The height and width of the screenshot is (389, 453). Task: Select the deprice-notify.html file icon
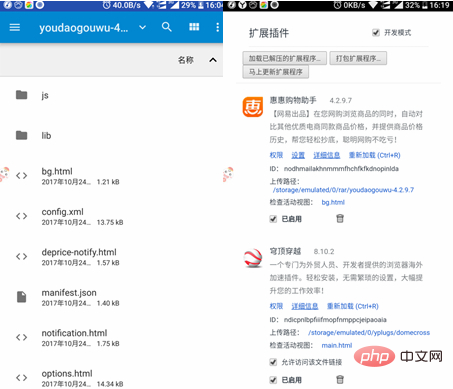coord(22,256)
